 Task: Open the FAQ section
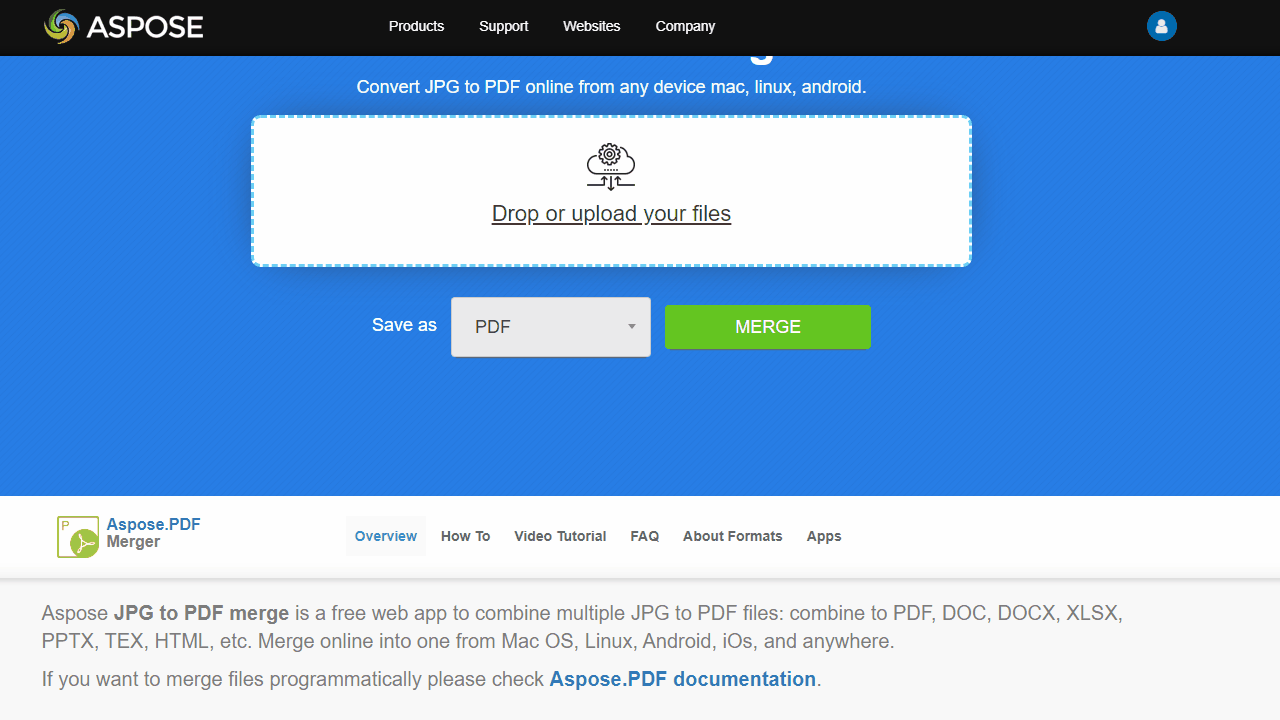coord(644,536)
